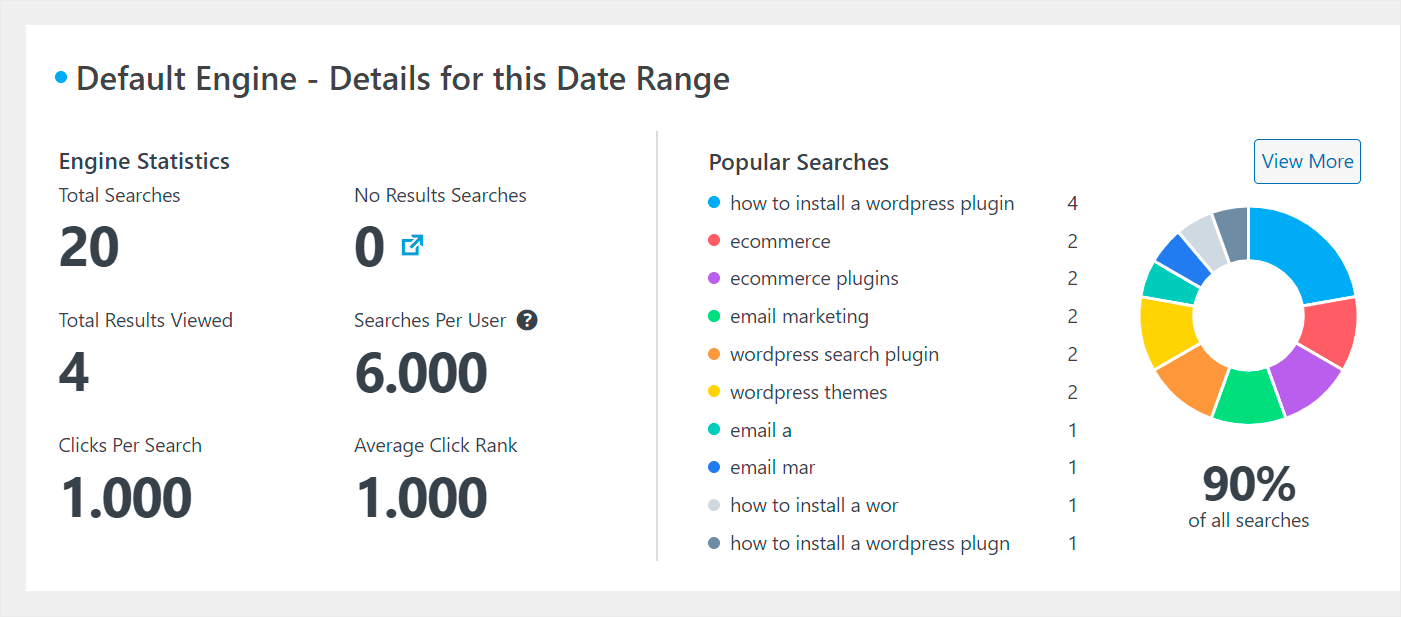Click the green dot beside 'email marketing'
Image resolution: width=1401 pixels, height=617 pixels.
point(714,316)
